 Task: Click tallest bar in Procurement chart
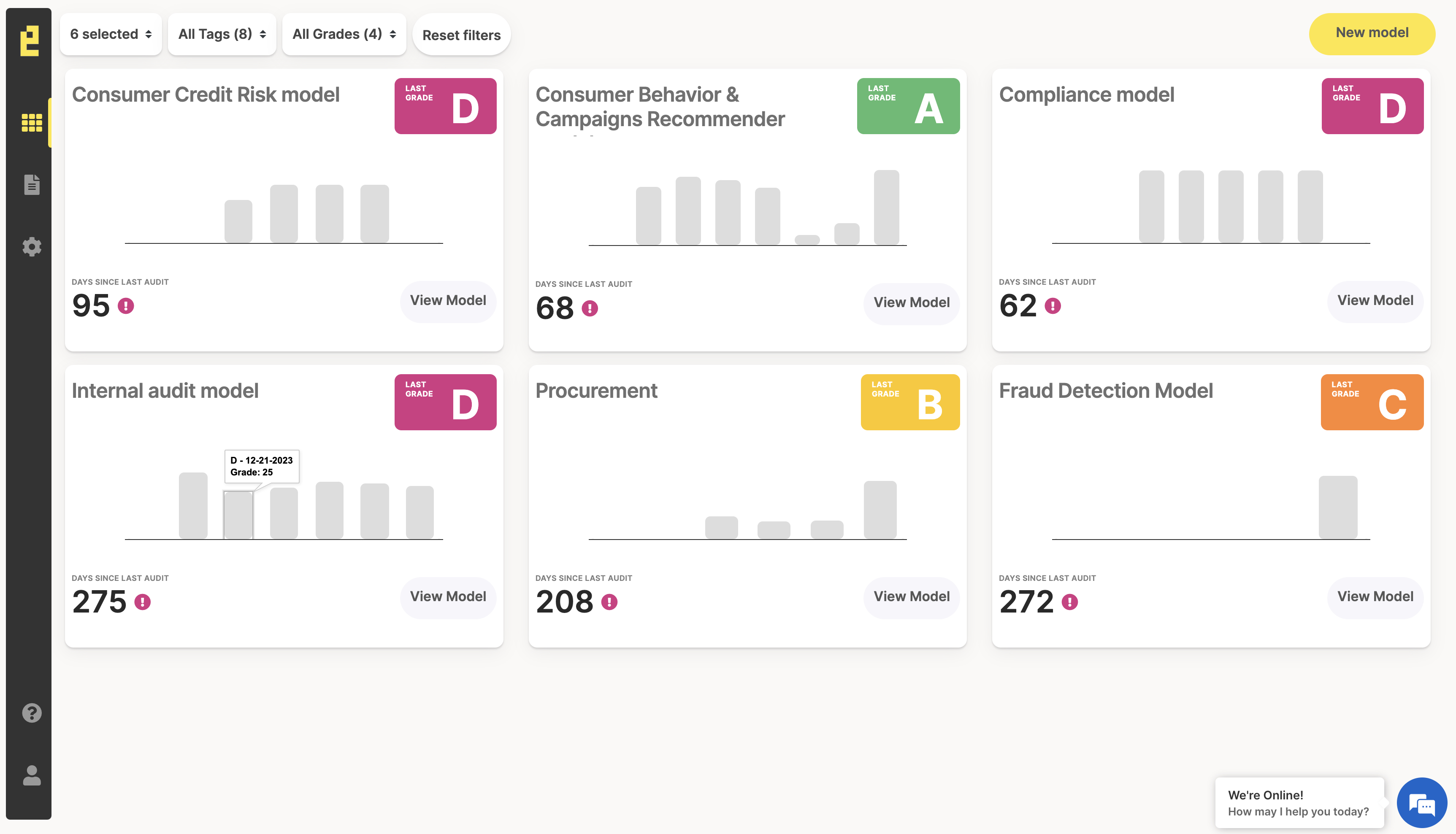pos(880,510)
